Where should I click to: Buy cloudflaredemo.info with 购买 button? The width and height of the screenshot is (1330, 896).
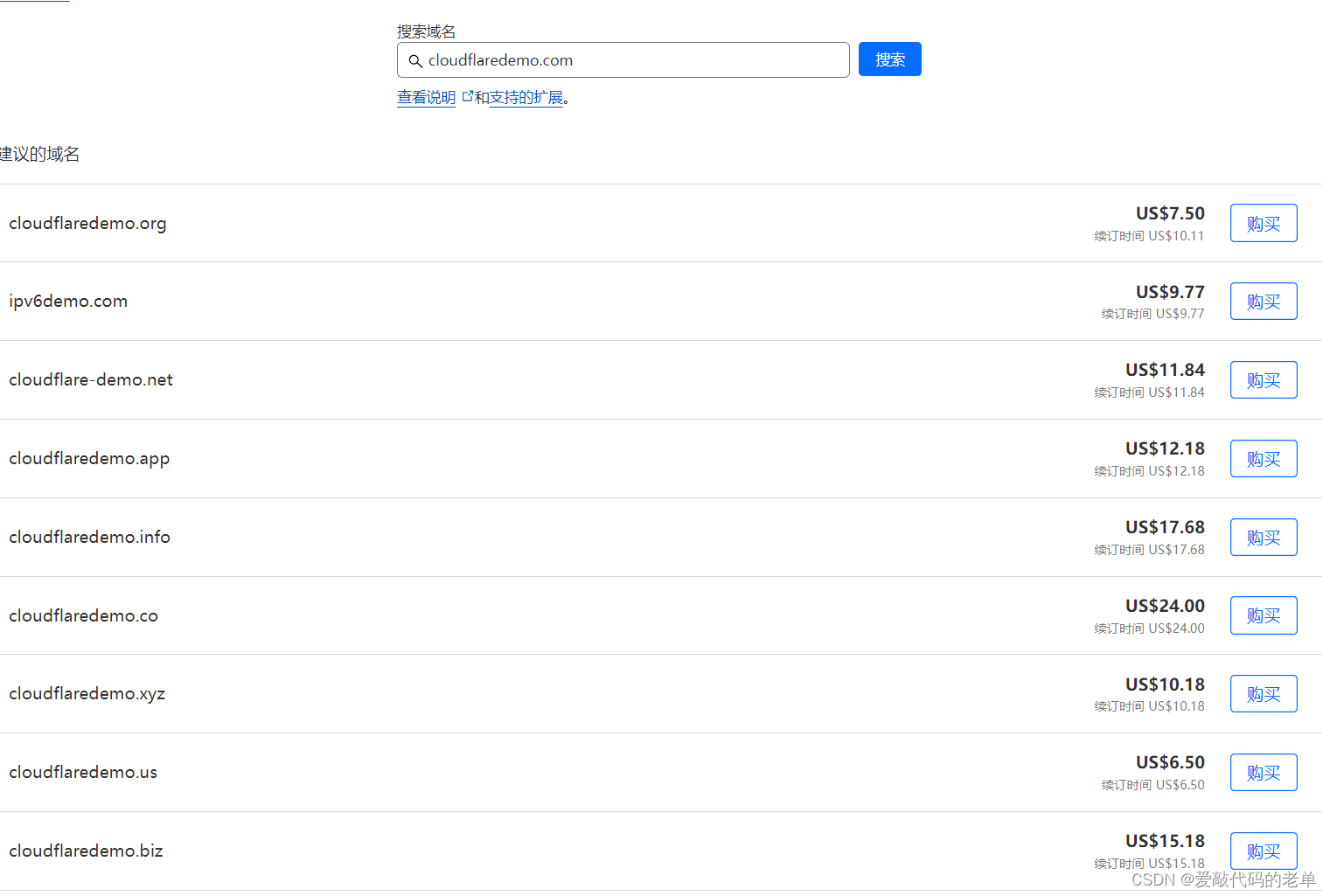(x=1263, y=537)
